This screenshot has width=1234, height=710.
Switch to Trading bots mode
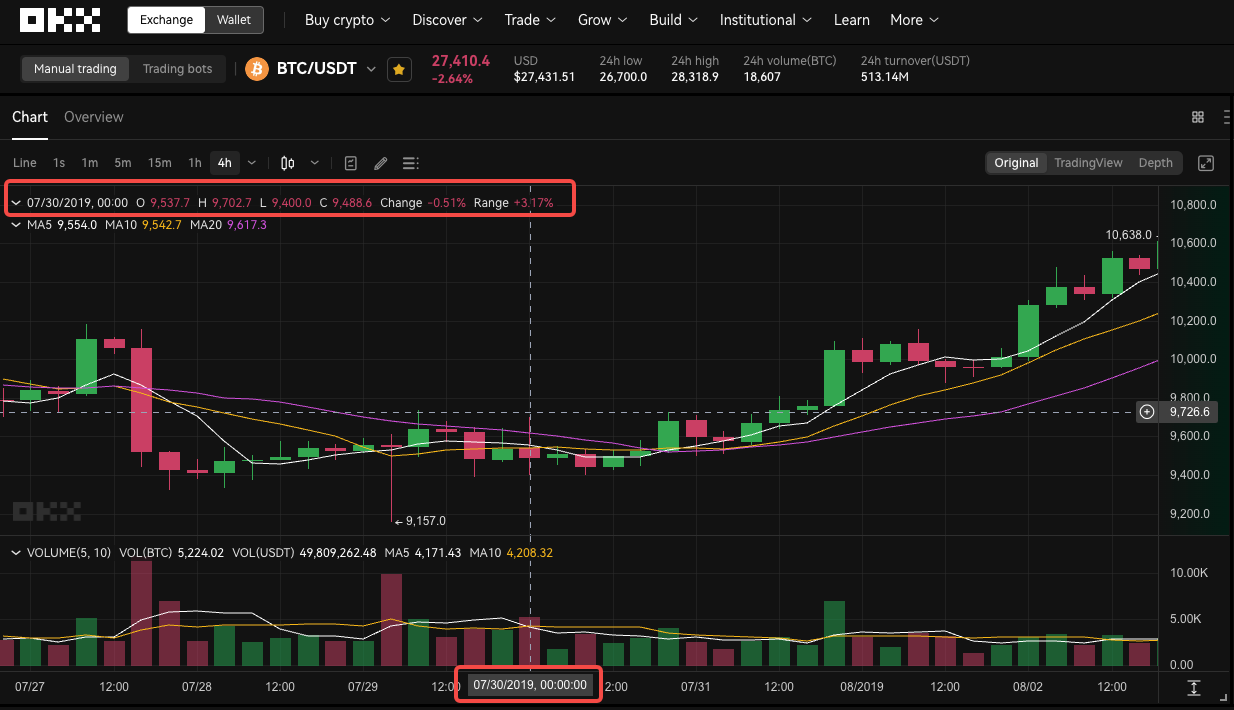coord(177,69)
